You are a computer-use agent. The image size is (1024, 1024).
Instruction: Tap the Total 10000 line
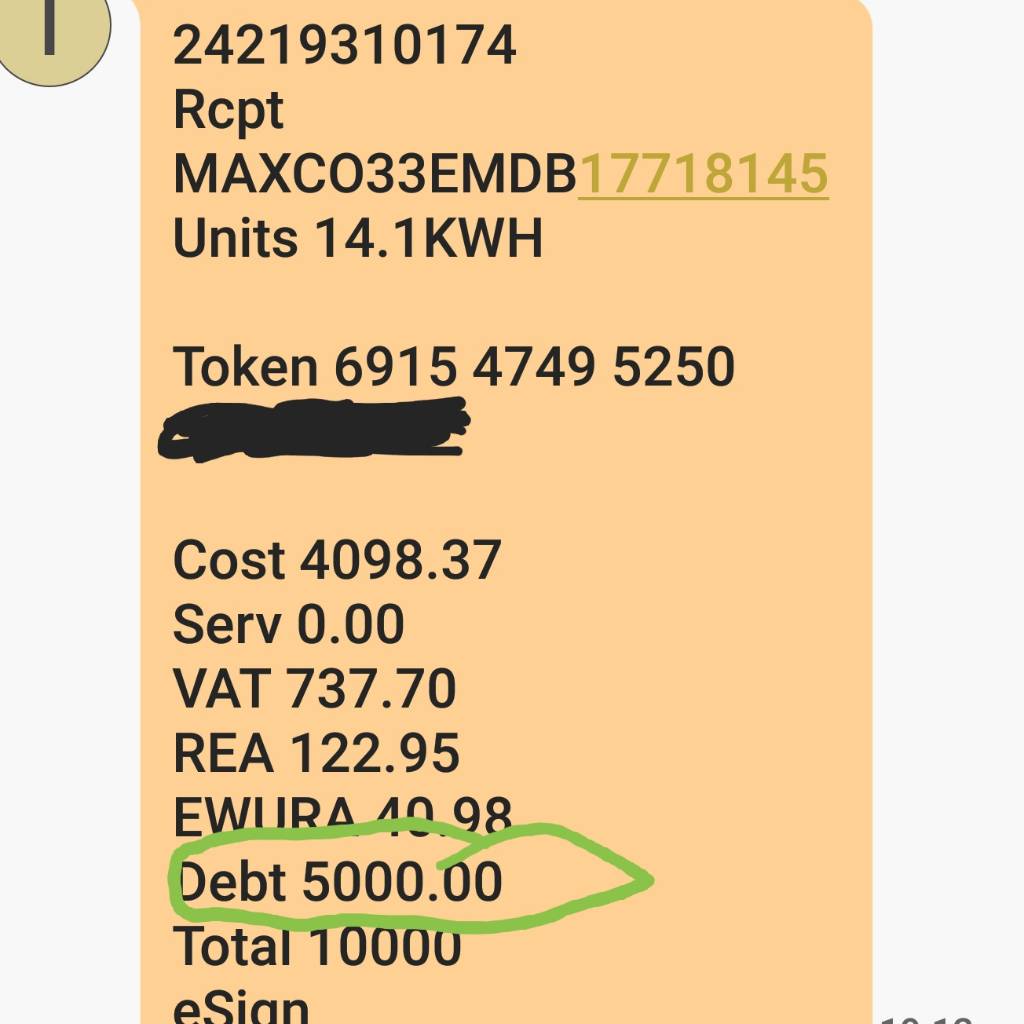(x=317, y=946)
